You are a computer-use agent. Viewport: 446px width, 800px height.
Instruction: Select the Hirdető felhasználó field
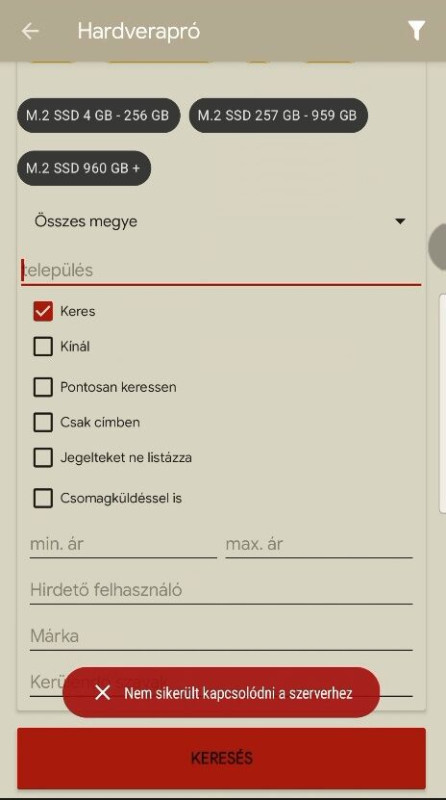[221, 590]
